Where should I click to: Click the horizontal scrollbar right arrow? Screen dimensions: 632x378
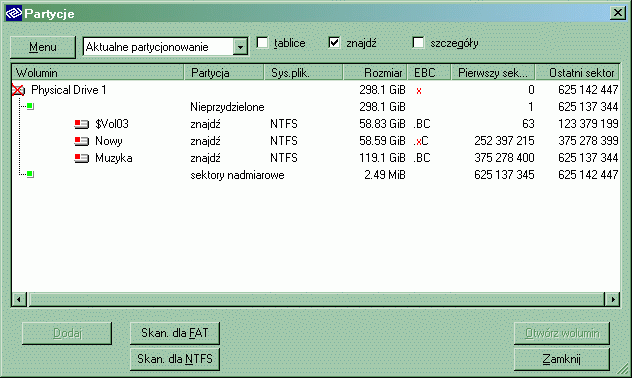tap(612, 299)
